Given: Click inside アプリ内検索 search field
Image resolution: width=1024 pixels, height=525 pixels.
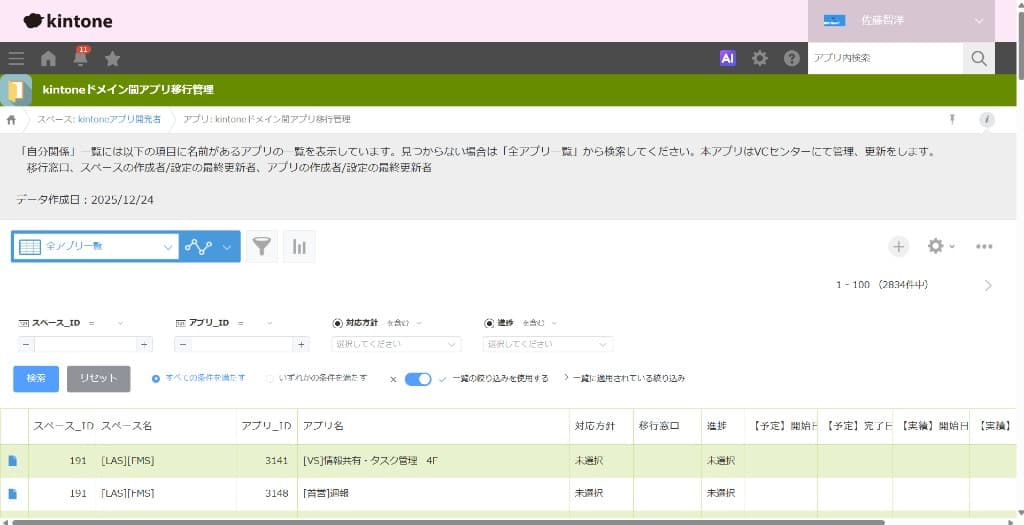Looking at the screenshot, I should tap(885, 58).
